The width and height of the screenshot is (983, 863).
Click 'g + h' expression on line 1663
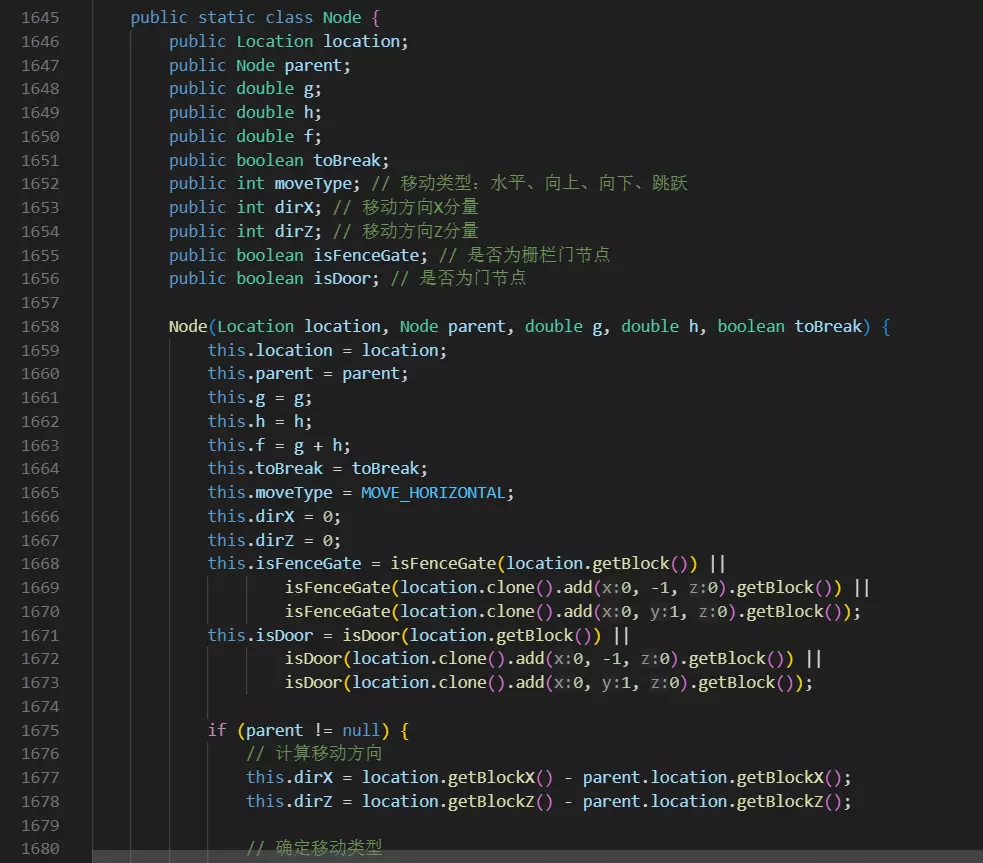coord(318,446)
